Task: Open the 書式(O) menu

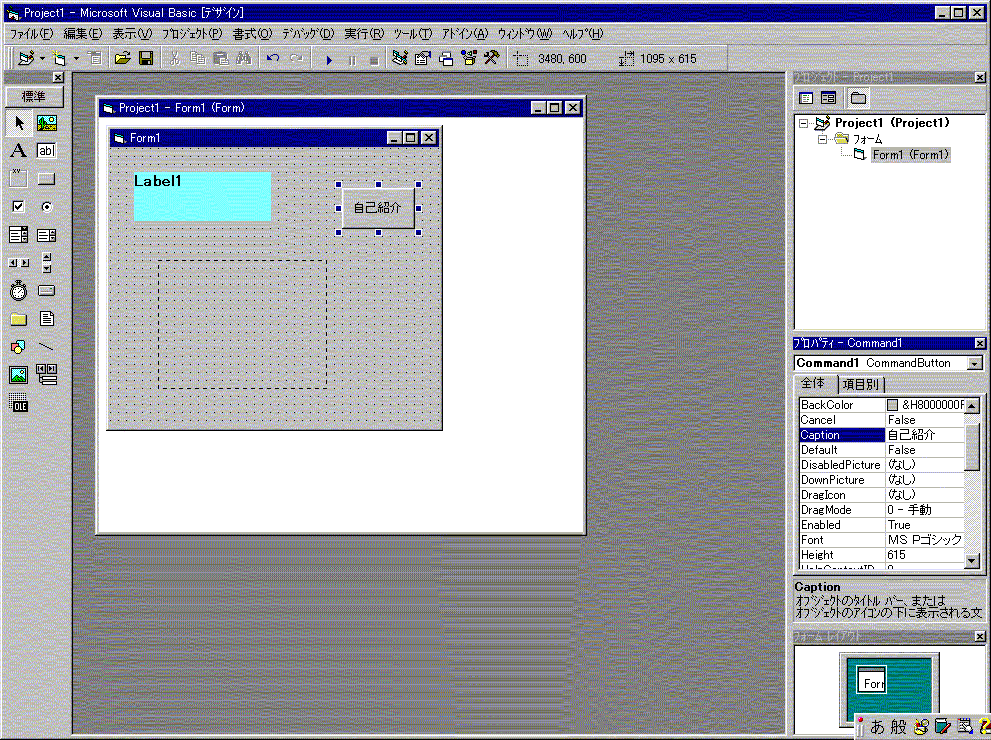Action: point(252,34)
